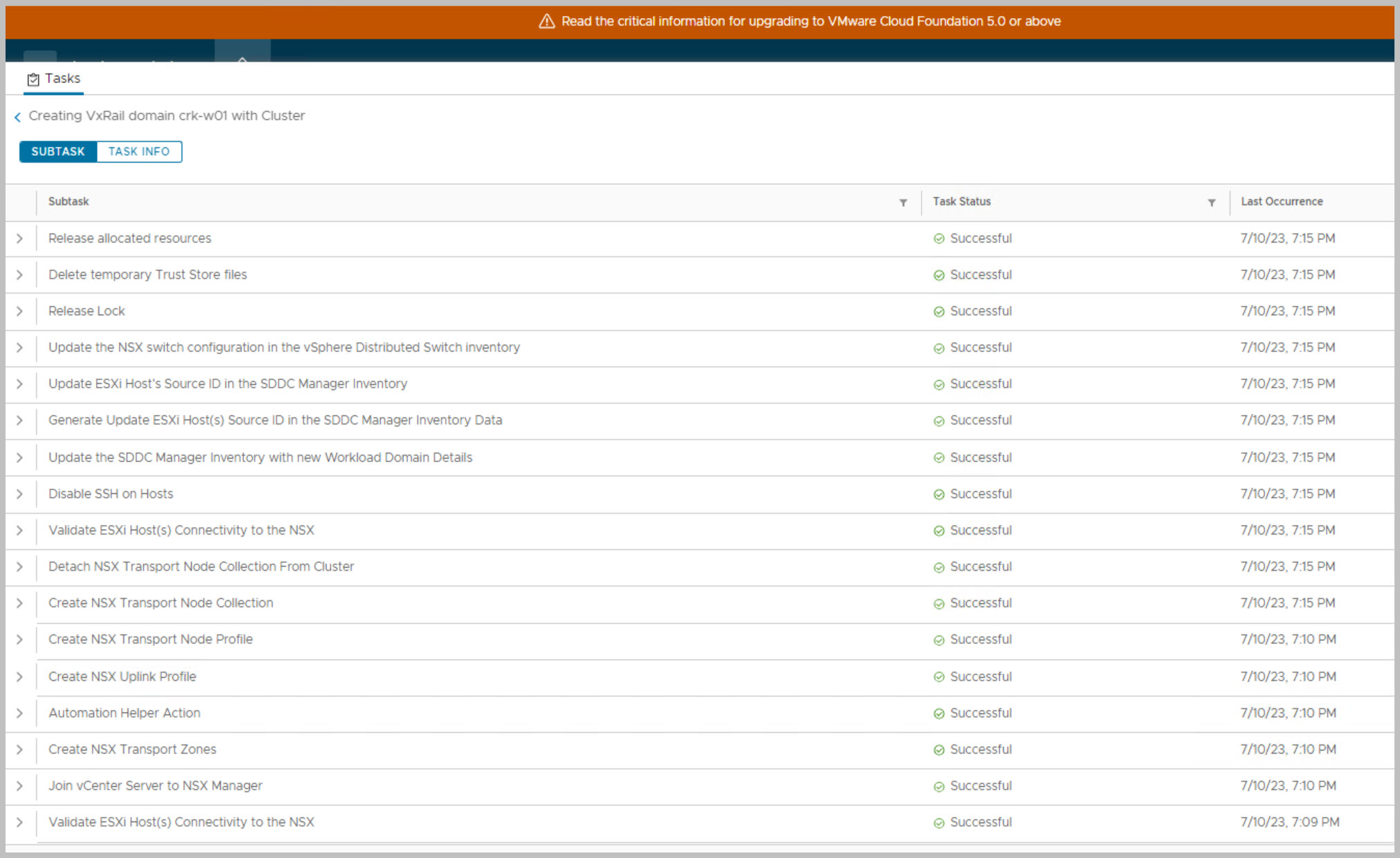1400x858 pixels.
Task: Open the critical upgrade information banner link
Action: (810, 21)
